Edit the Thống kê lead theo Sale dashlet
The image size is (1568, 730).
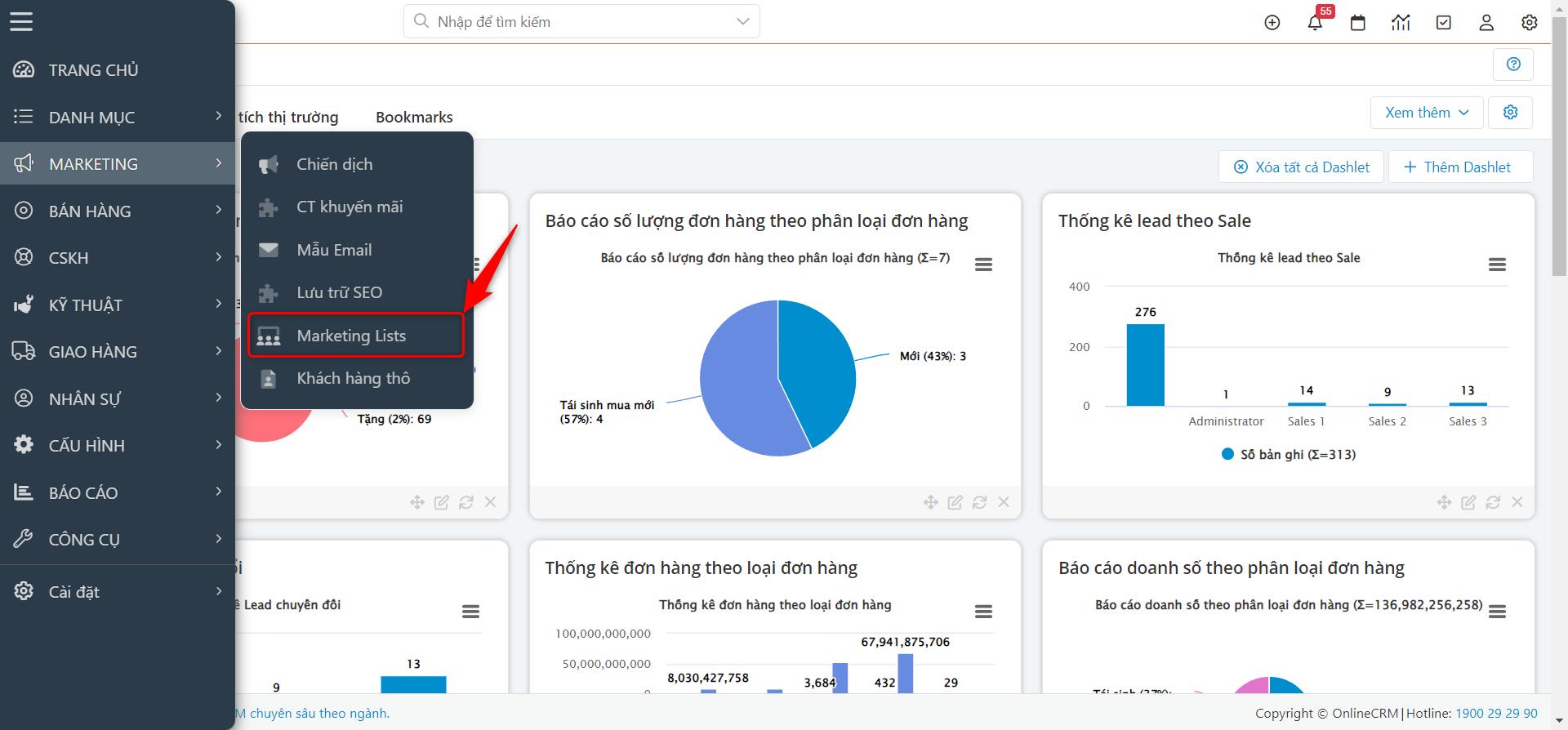tap(1468, 502)
